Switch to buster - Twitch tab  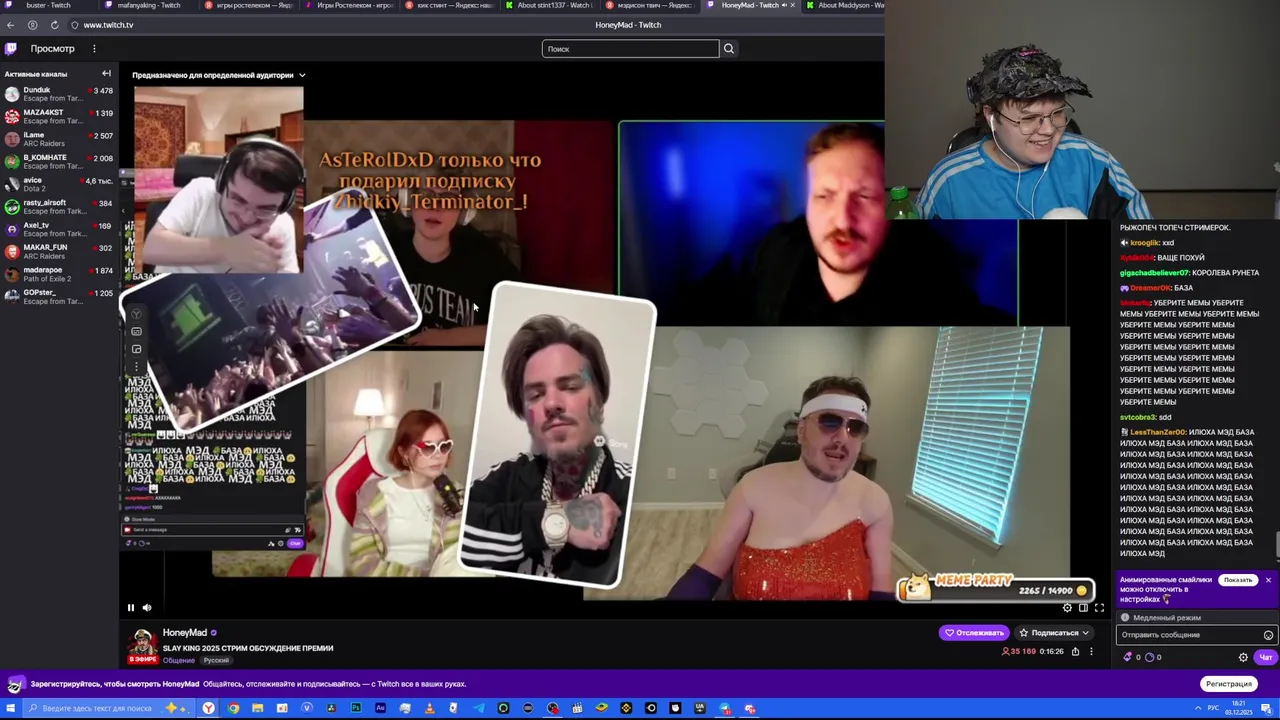click(x=50, y=5)
